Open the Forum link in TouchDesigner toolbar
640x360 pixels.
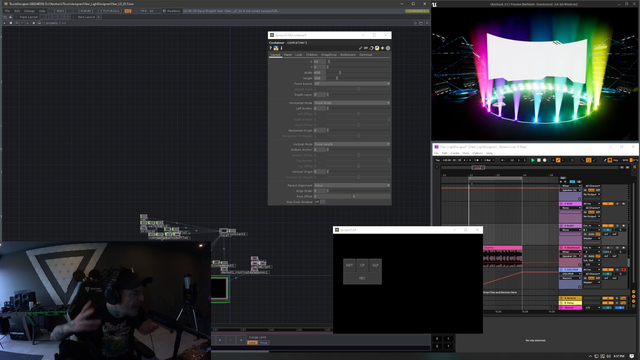click(x=86, y=11)
